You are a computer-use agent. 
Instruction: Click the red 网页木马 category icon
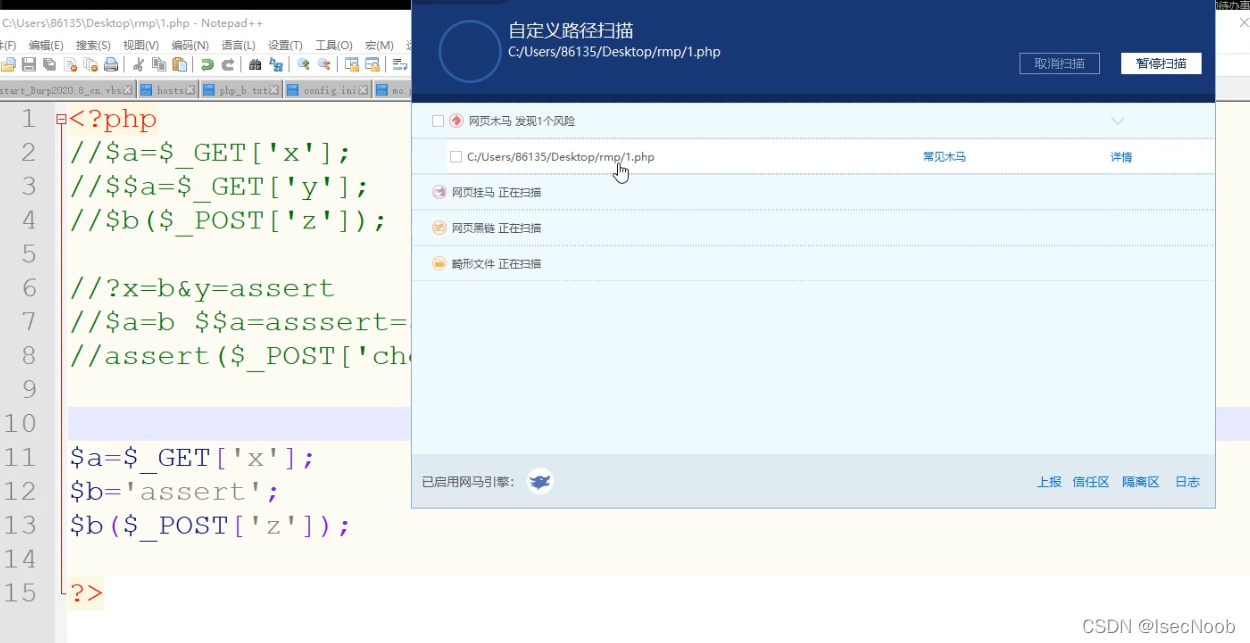(x=456, y=121)
